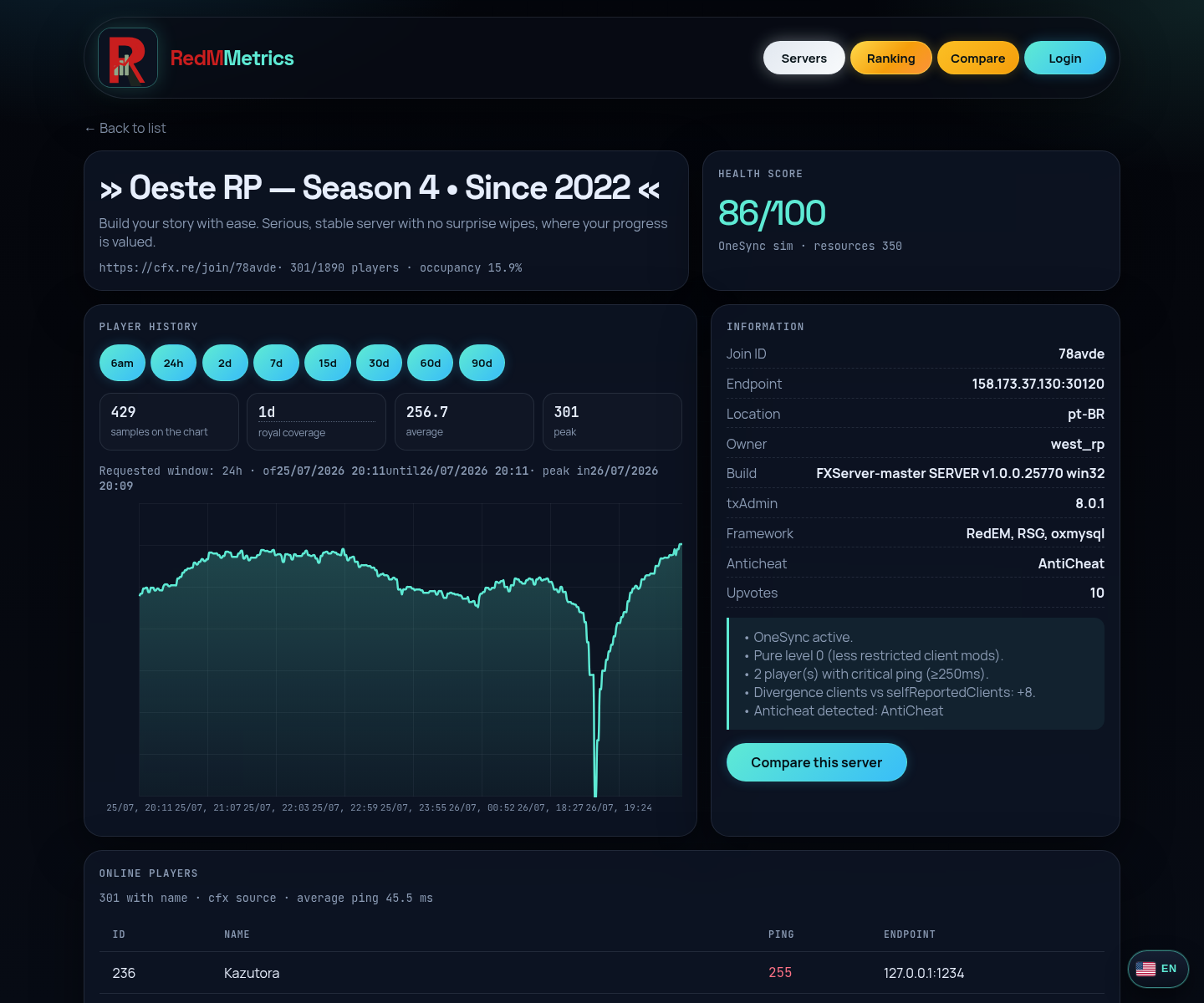Image resolution: width=1204 pixels, height=1003 pixels.
Task: Click the Oeste RP server title
Action: click(x=380, y=188)
